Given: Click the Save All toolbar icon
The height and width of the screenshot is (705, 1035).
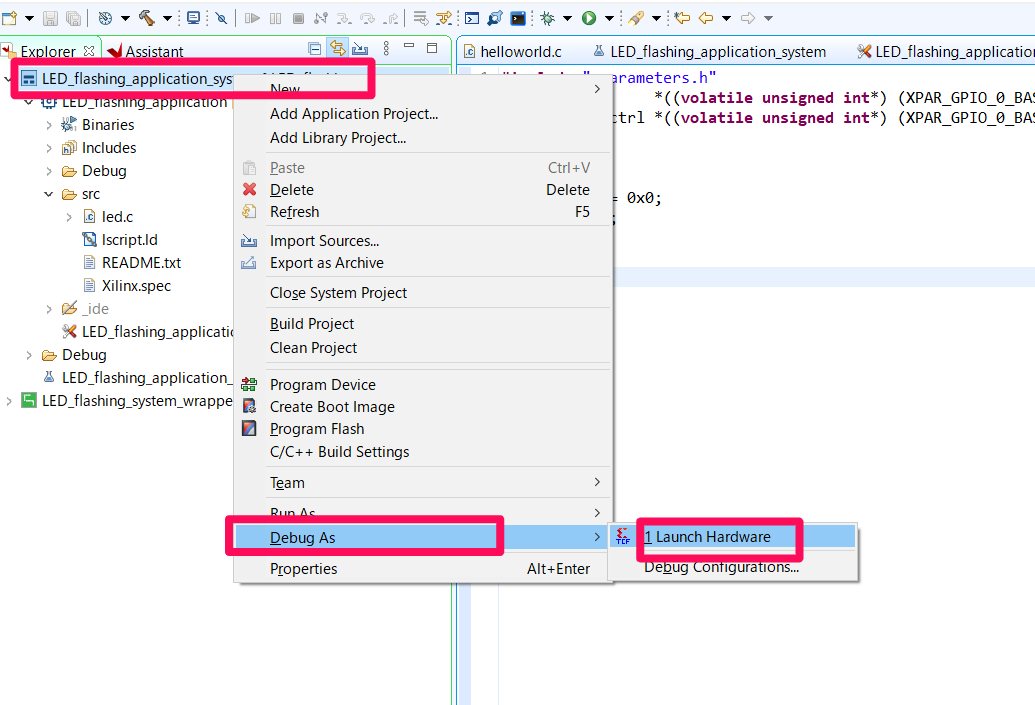Looking at the screenshot, I should tap(73, 18).
